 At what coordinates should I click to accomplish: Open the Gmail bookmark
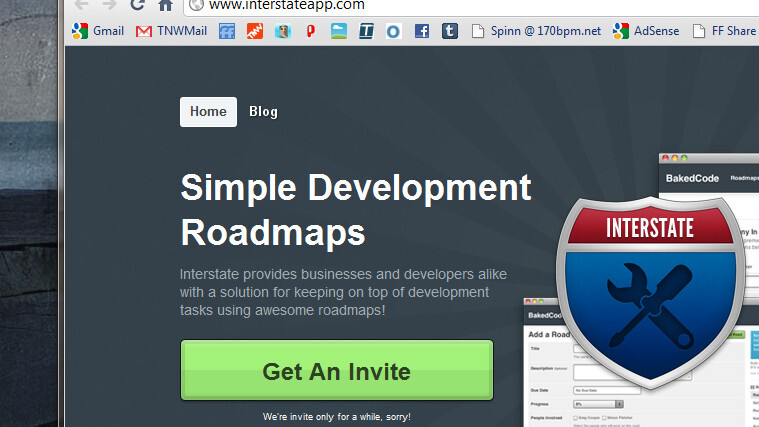(x=98, y=31)
